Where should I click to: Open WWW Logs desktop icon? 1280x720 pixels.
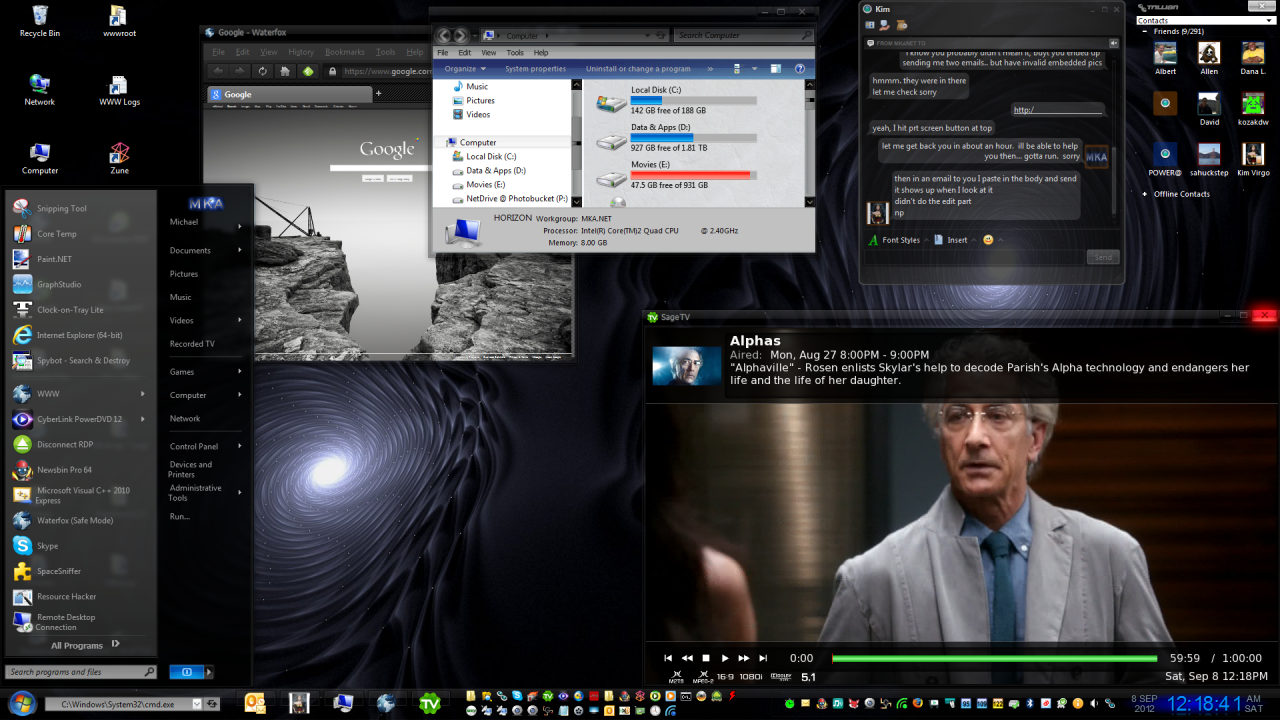(119, 90)
